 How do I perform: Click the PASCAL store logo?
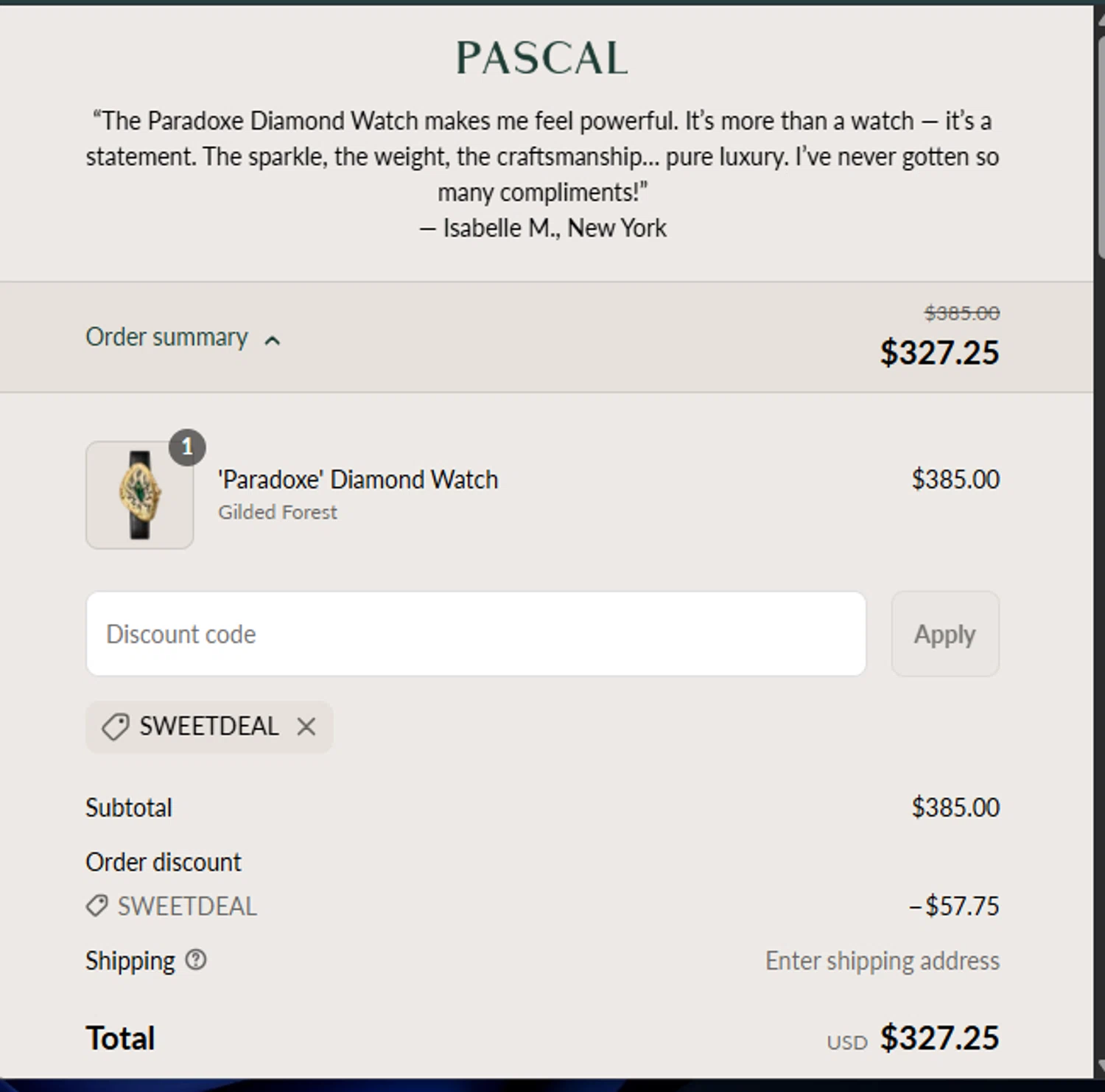coord(542,57)
